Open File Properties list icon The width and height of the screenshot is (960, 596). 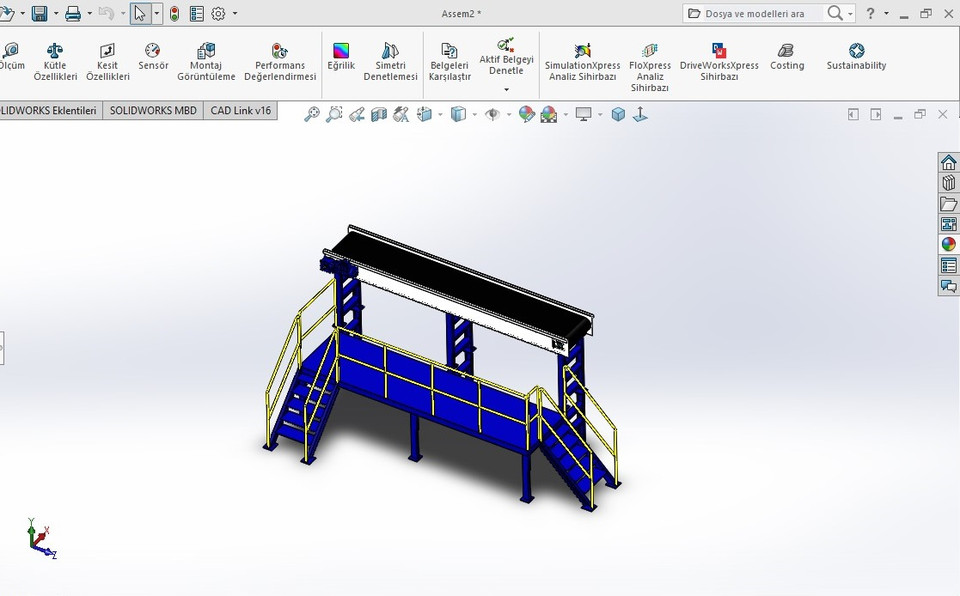pyautogui.click(x=197, y=13)
